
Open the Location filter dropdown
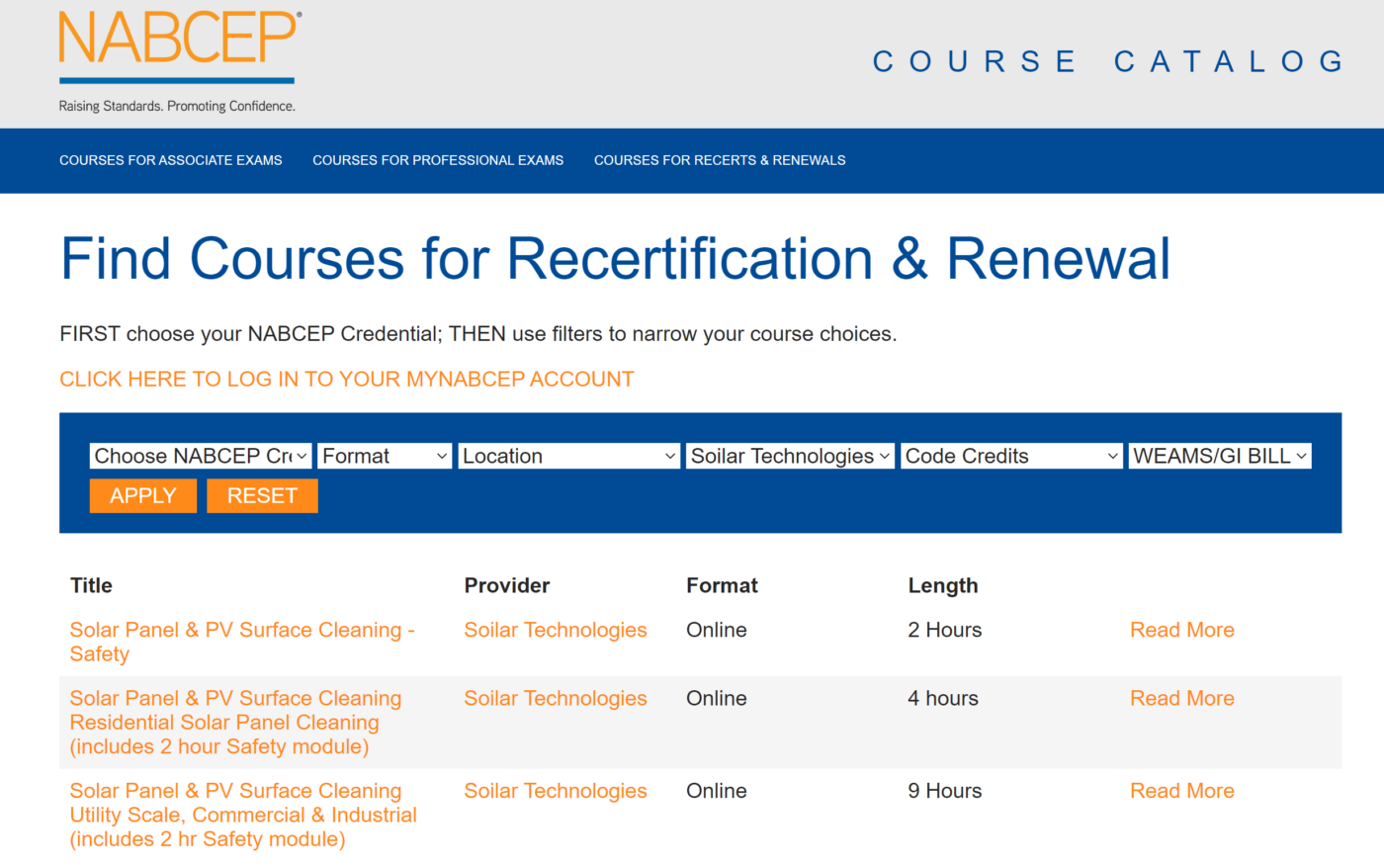pyautogui.click(x=569, y=456)
